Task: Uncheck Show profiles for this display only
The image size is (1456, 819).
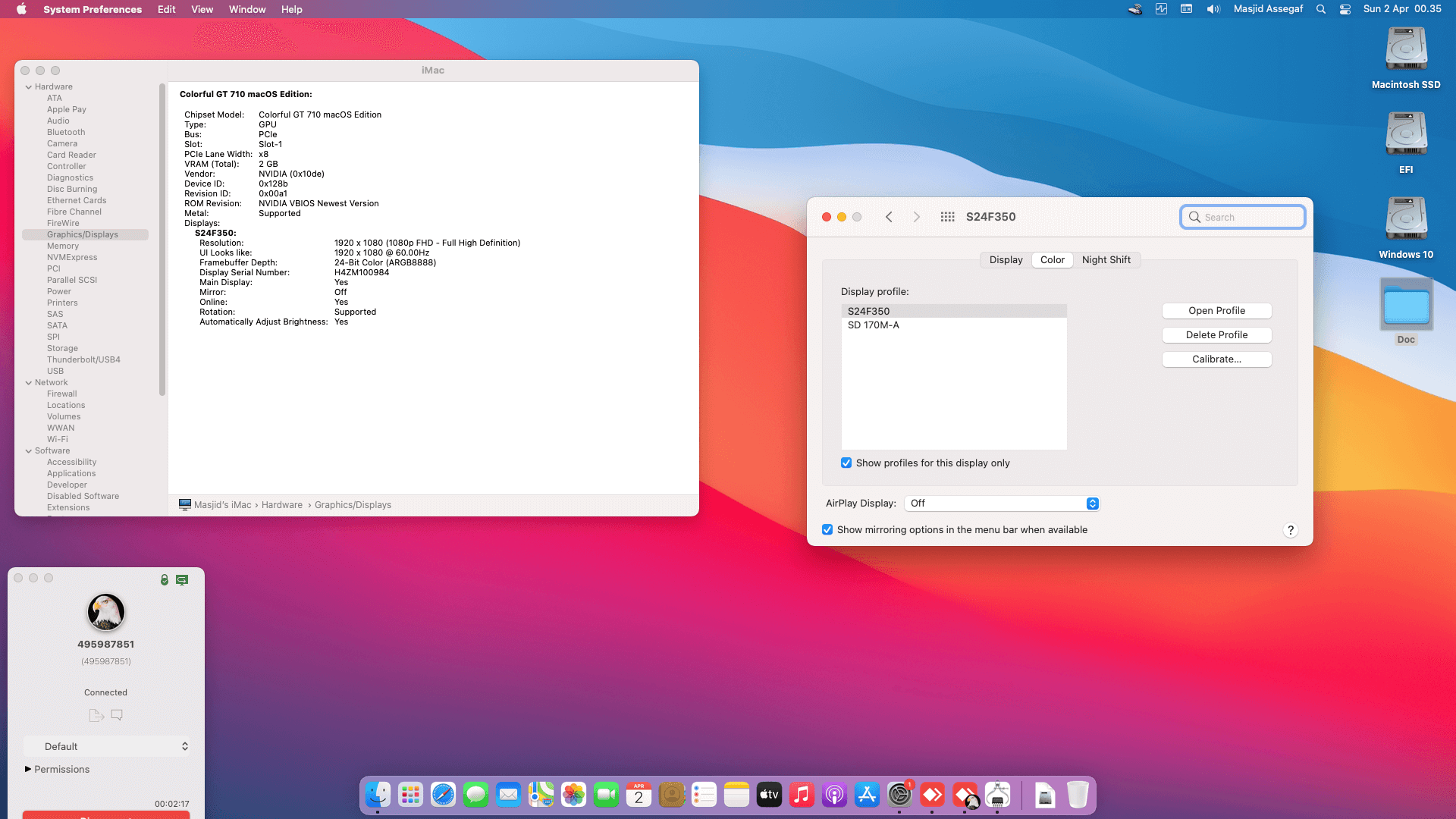Action: coord(846,463)
